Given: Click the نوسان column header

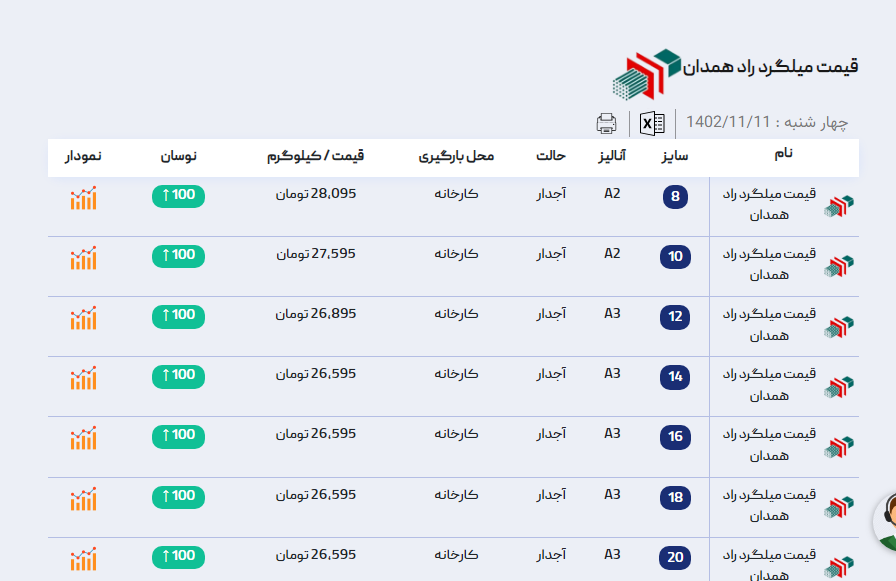Looking at the screenshot, I should click(x=179, y=157).
